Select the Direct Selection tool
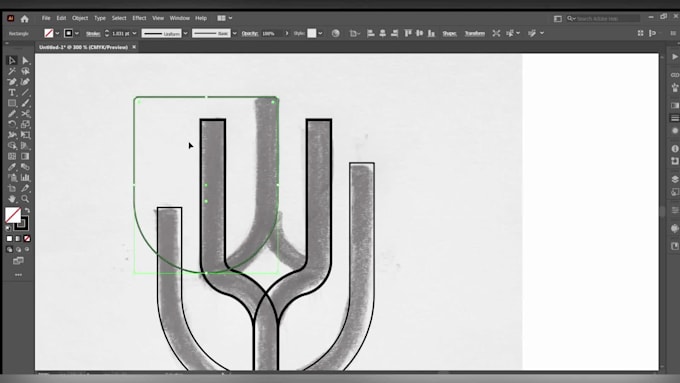The height and width of the screenshot is (383, 680). pyautogui.click(x=25, y=61)
